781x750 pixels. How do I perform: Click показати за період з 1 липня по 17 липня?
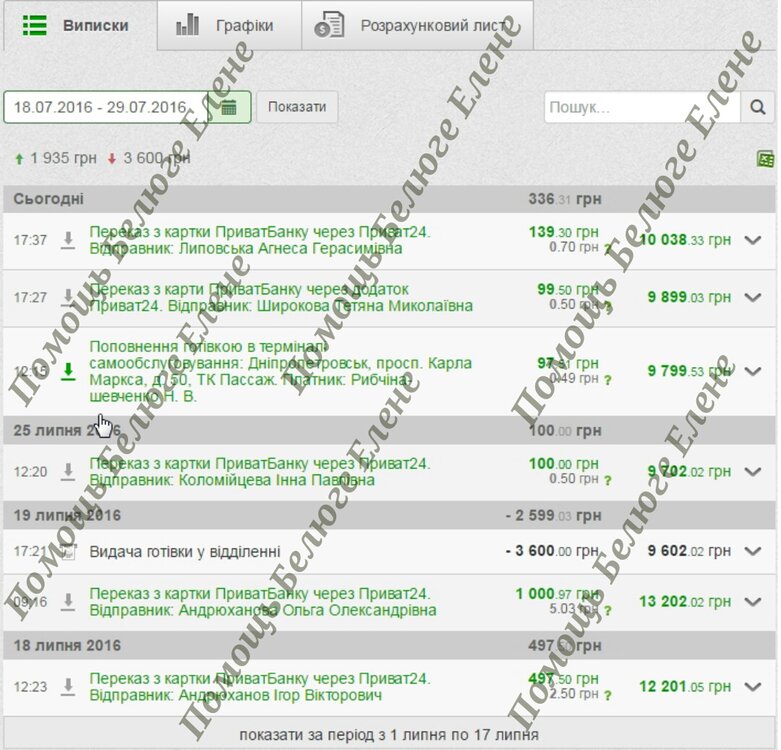pos(389,735)
